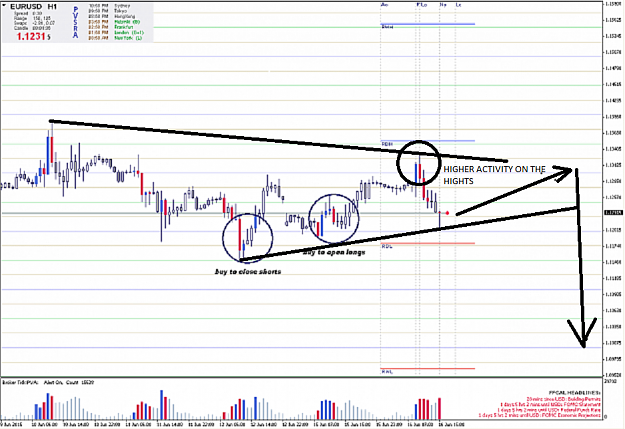The height and width of the screenshot is (429, 625).
Task: Open the Federal Funds Rate headline
Action: 549,410
